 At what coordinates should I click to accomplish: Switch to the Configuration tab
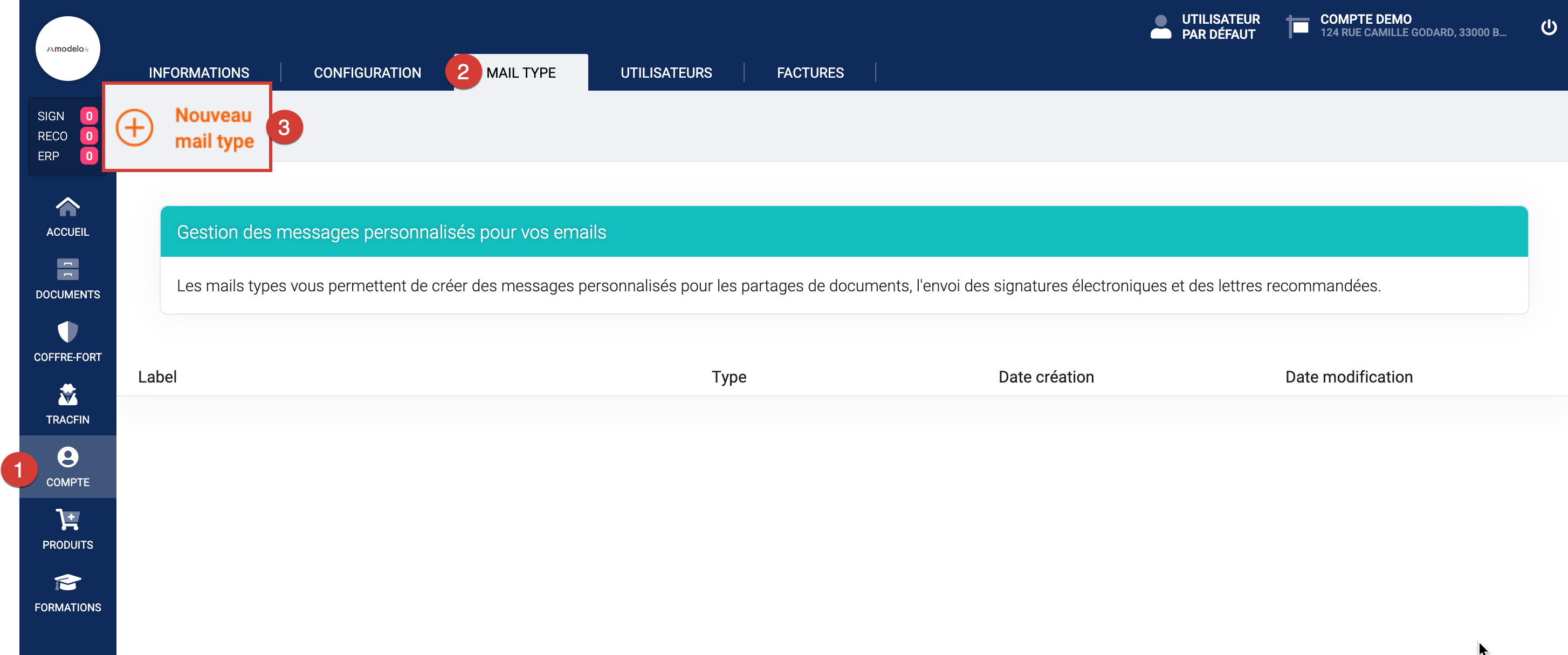367,72
